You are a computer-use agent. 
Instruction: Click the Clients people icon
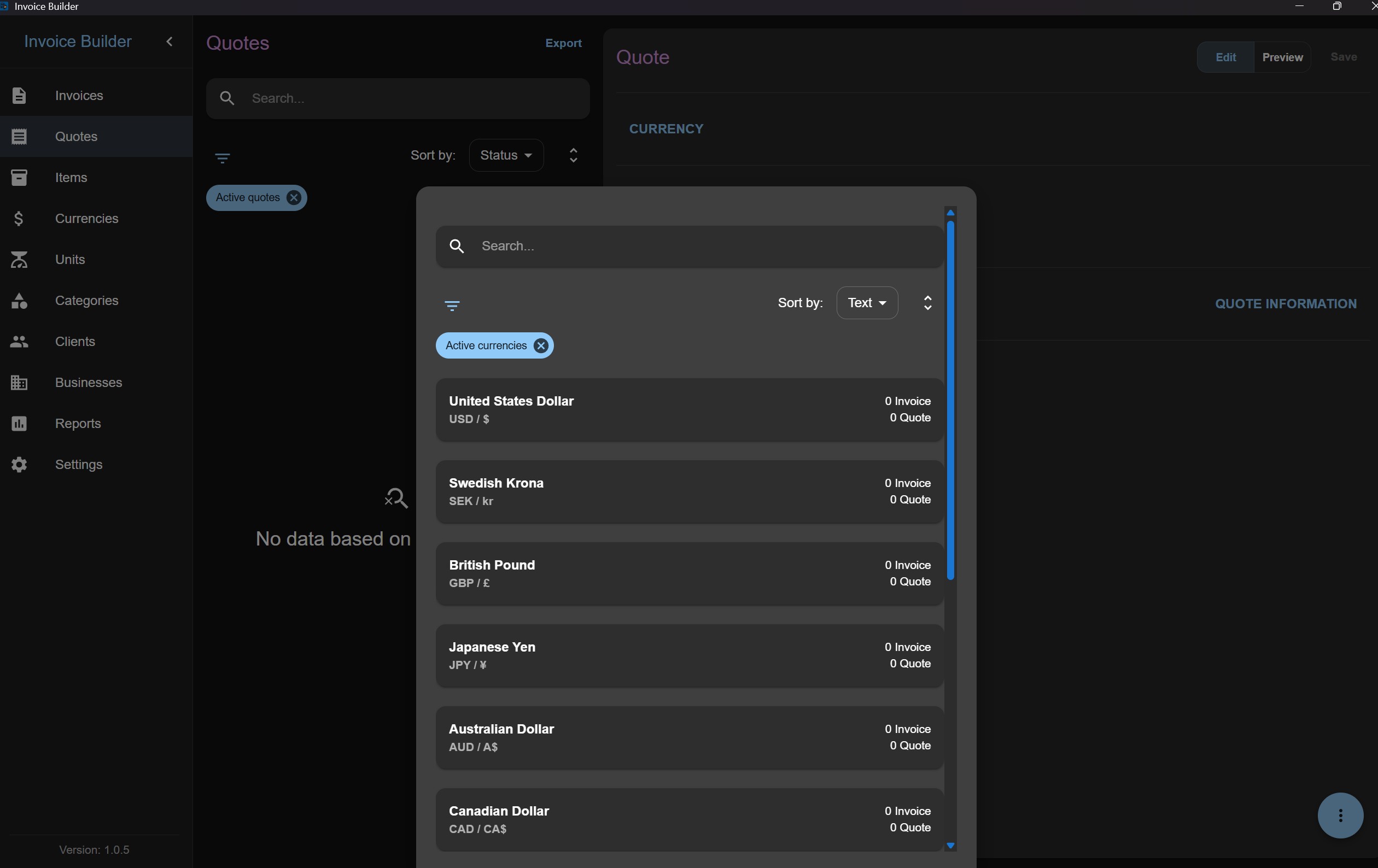point(19,342)
